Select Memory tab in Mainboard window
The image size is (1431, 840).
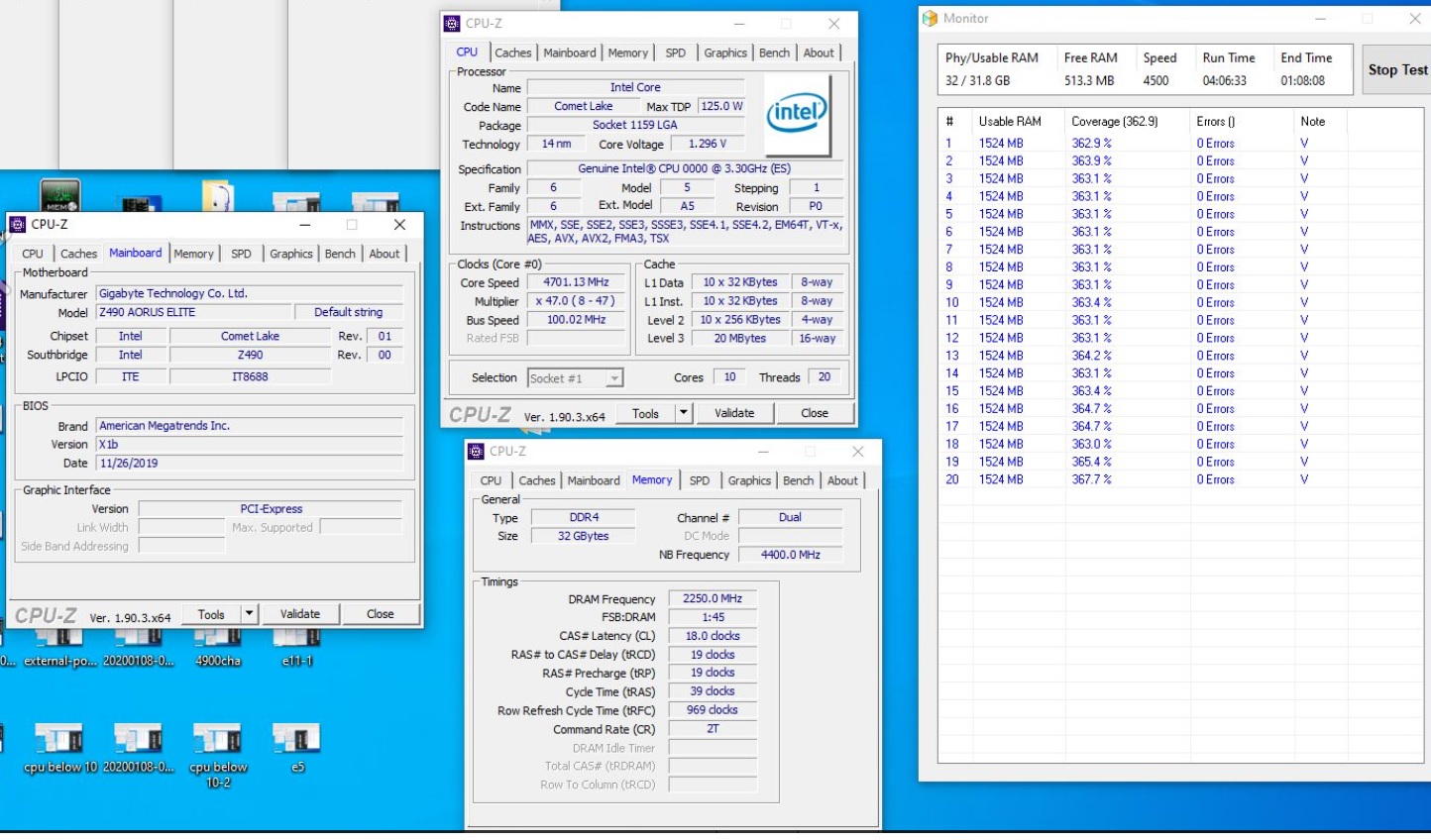tap(193, 255)
